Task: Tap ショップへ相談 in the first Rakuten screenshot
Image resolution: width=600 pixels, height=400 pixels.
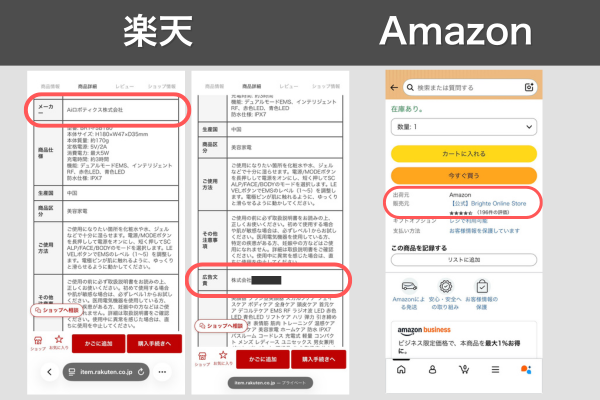Action: point(57,310)
